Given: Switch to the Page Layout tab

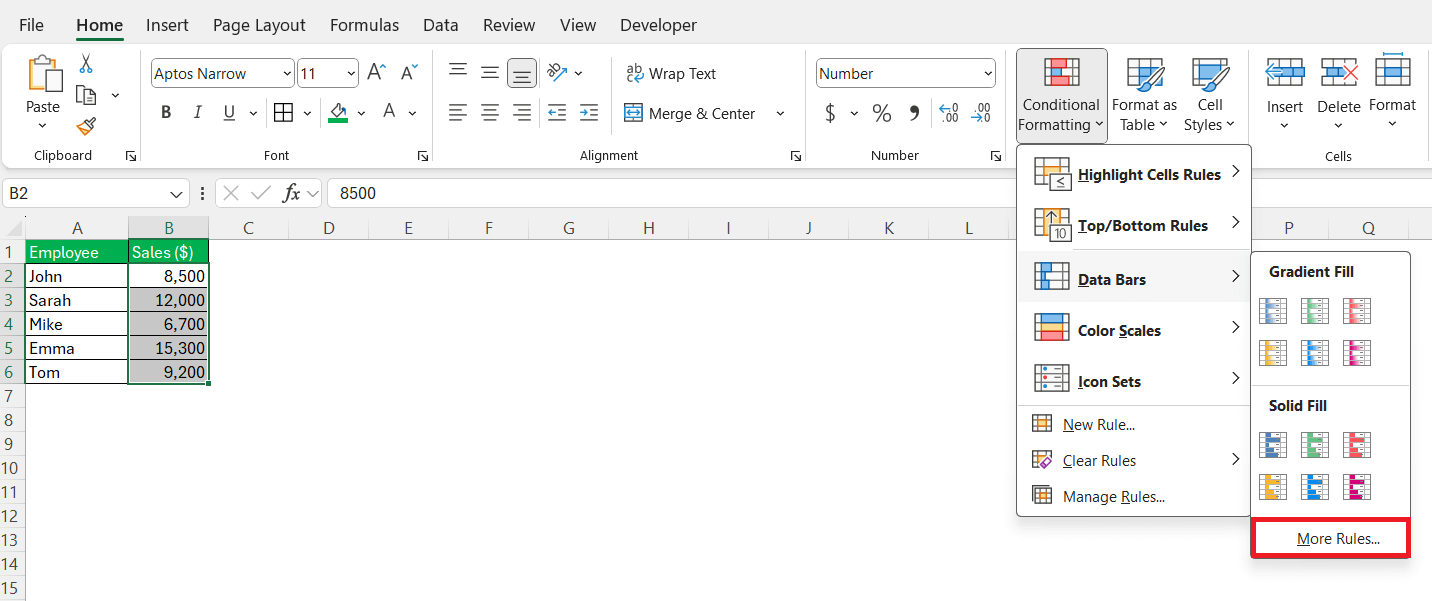Looking at the screenshot, I should (260, 25).
